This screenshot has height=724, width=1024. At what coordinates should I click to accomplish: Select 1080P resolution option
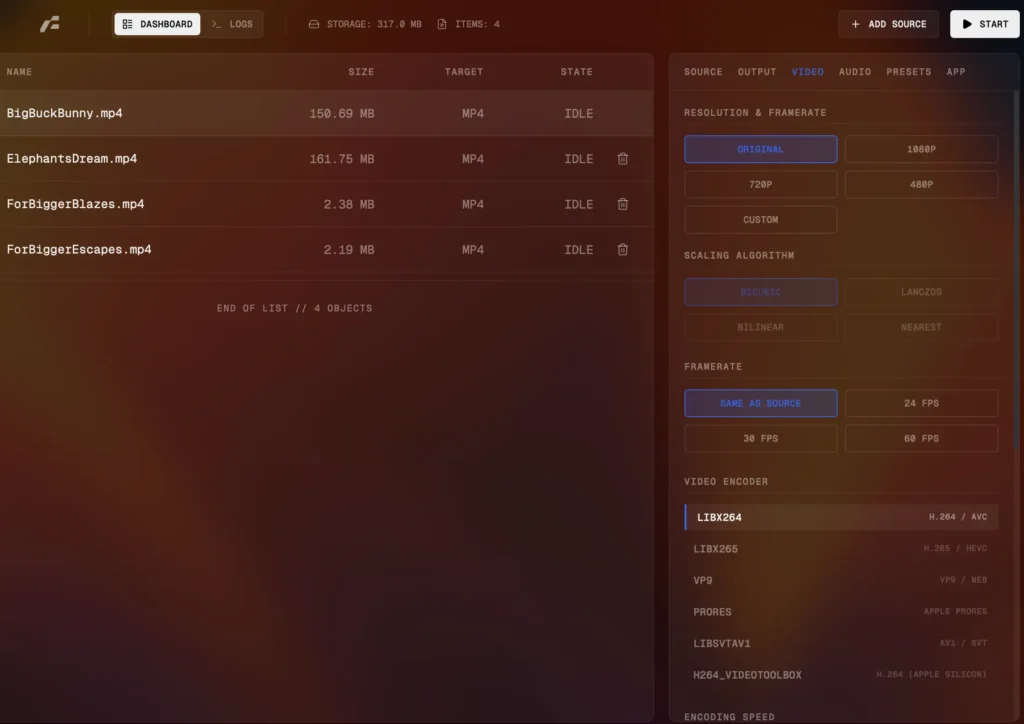coord(921,149)
